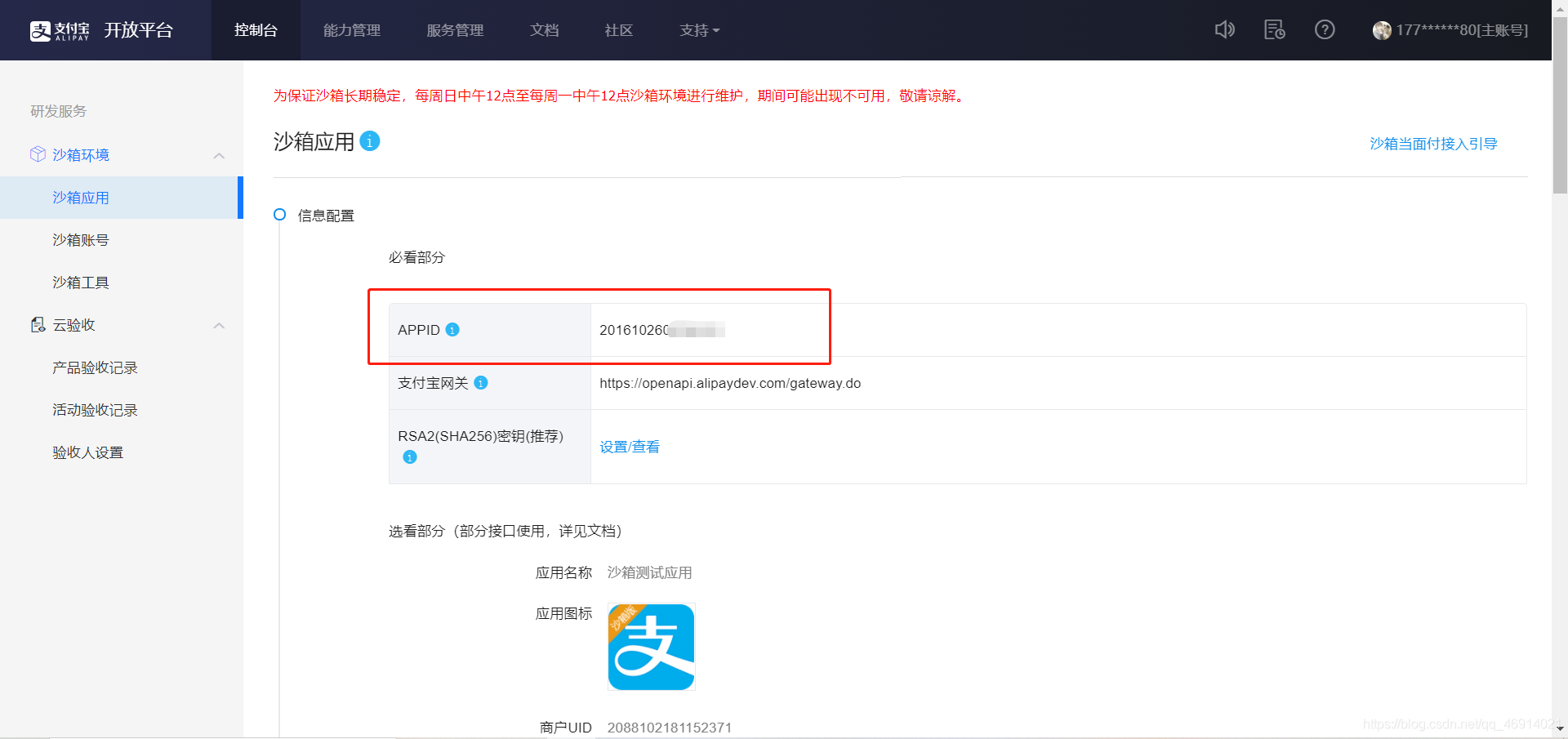The image size is (1568, 739).
Task: Open the 支持 dropdown menu
Action: [700, 30]
